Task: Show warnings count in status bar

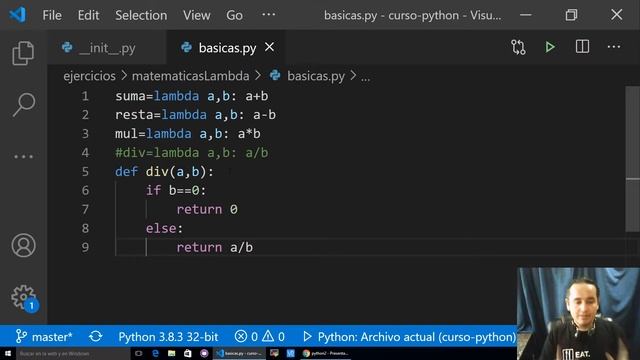Action: (x=273, y=337)
